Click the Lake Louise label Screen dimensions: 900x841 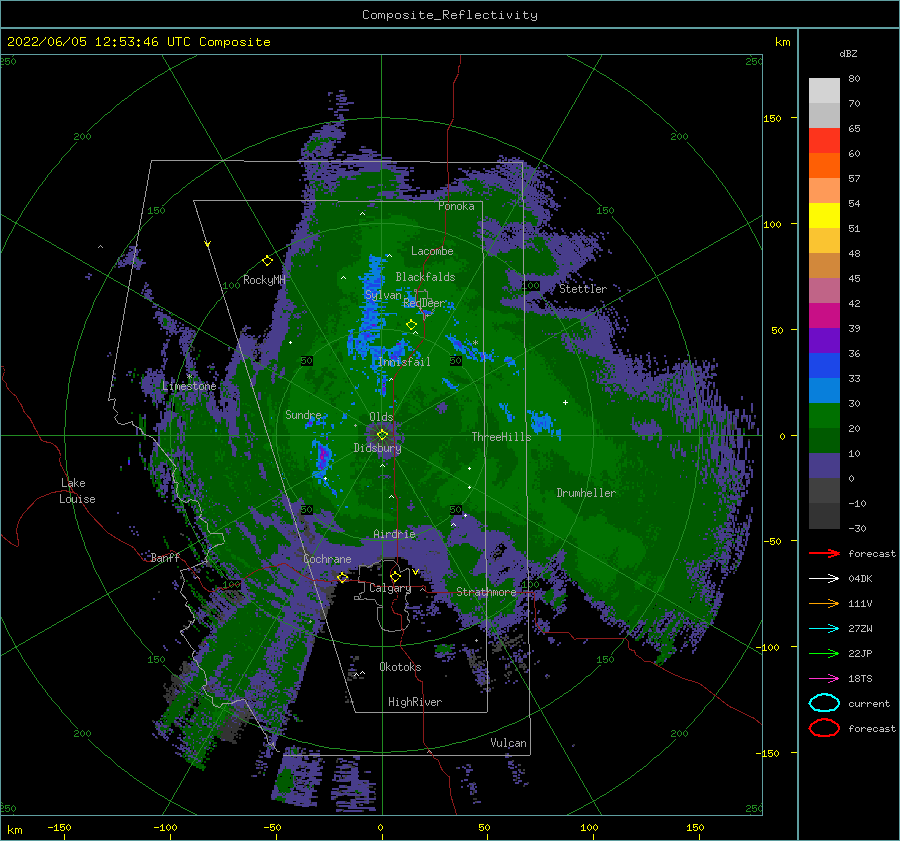coord(78,491)
